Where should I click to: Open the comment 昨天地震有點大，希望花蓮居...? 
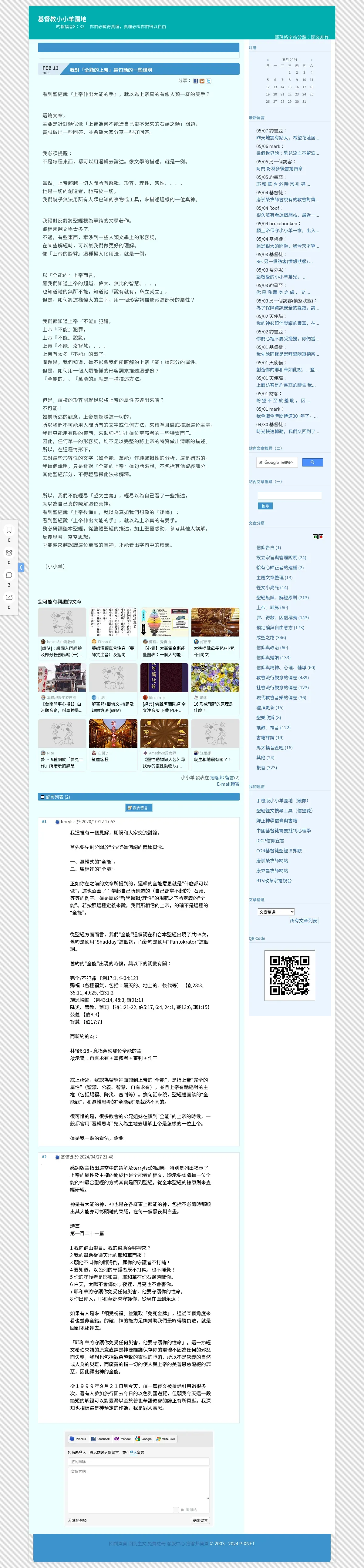(287, 138)
